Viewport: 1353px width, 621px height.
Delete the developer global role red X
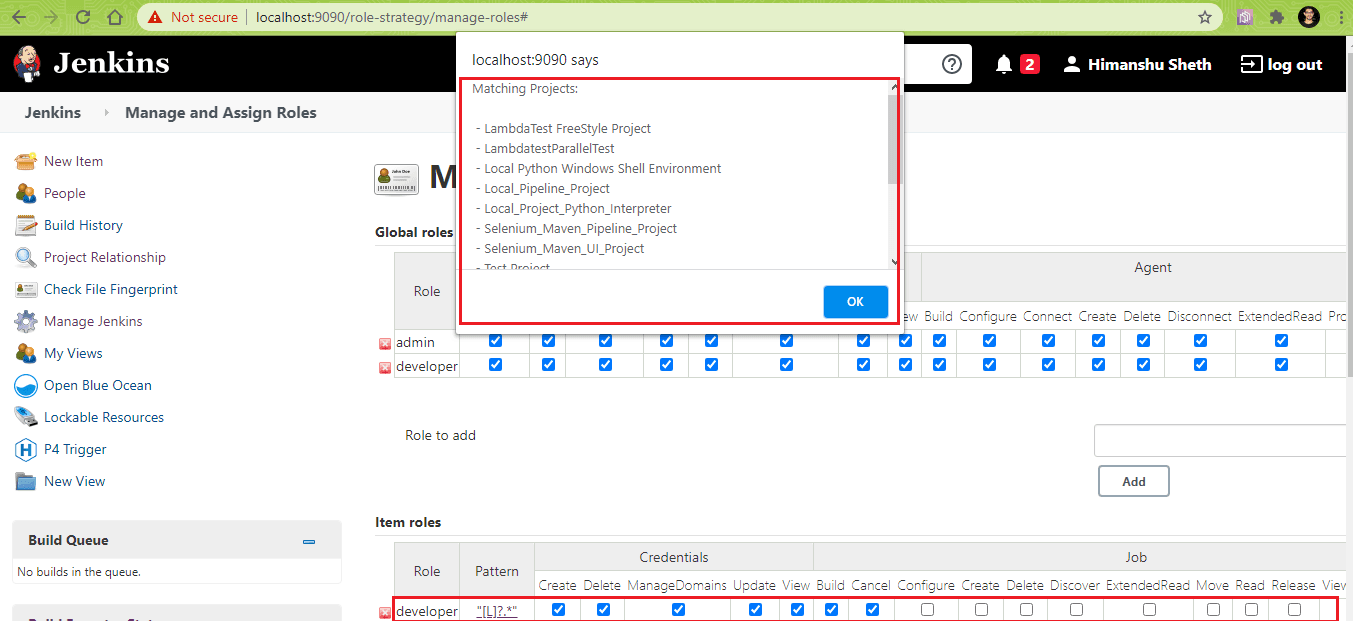tap(385, 367)
